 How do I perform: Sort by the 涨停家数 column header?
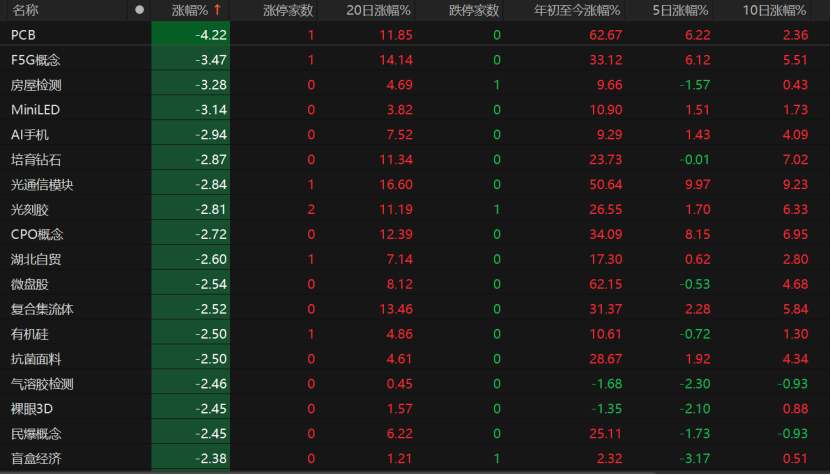[288, 10]
